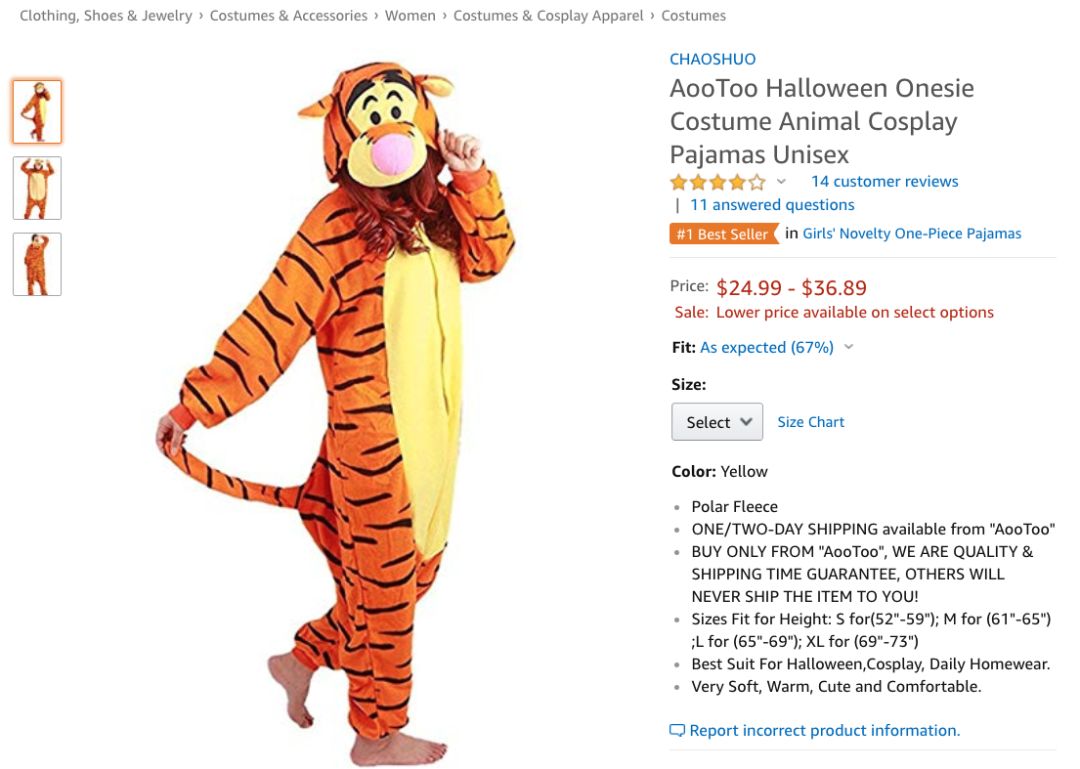Go to Costumes & Accessories breadcrumb

(288, 16)
